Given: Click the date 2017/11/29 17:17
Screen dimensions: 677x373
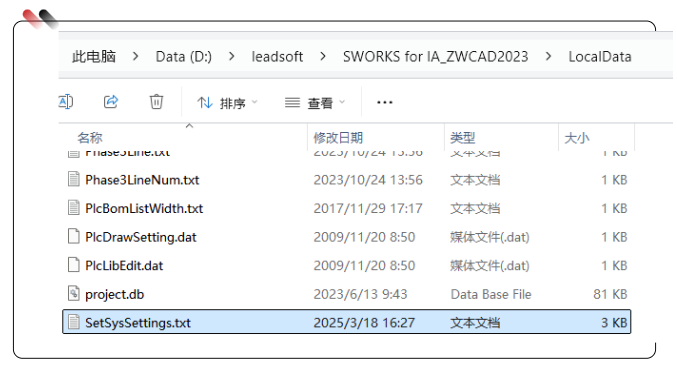Looking at the screenshot, I should point(368,209).
